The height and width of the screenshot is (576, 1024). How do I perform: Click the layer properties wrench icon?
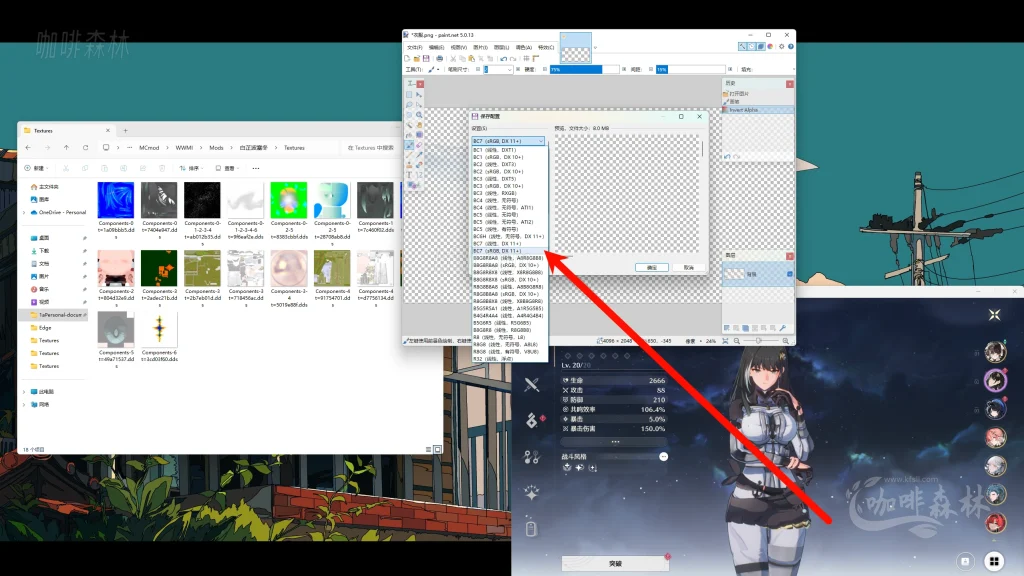[x=782, y=328]
